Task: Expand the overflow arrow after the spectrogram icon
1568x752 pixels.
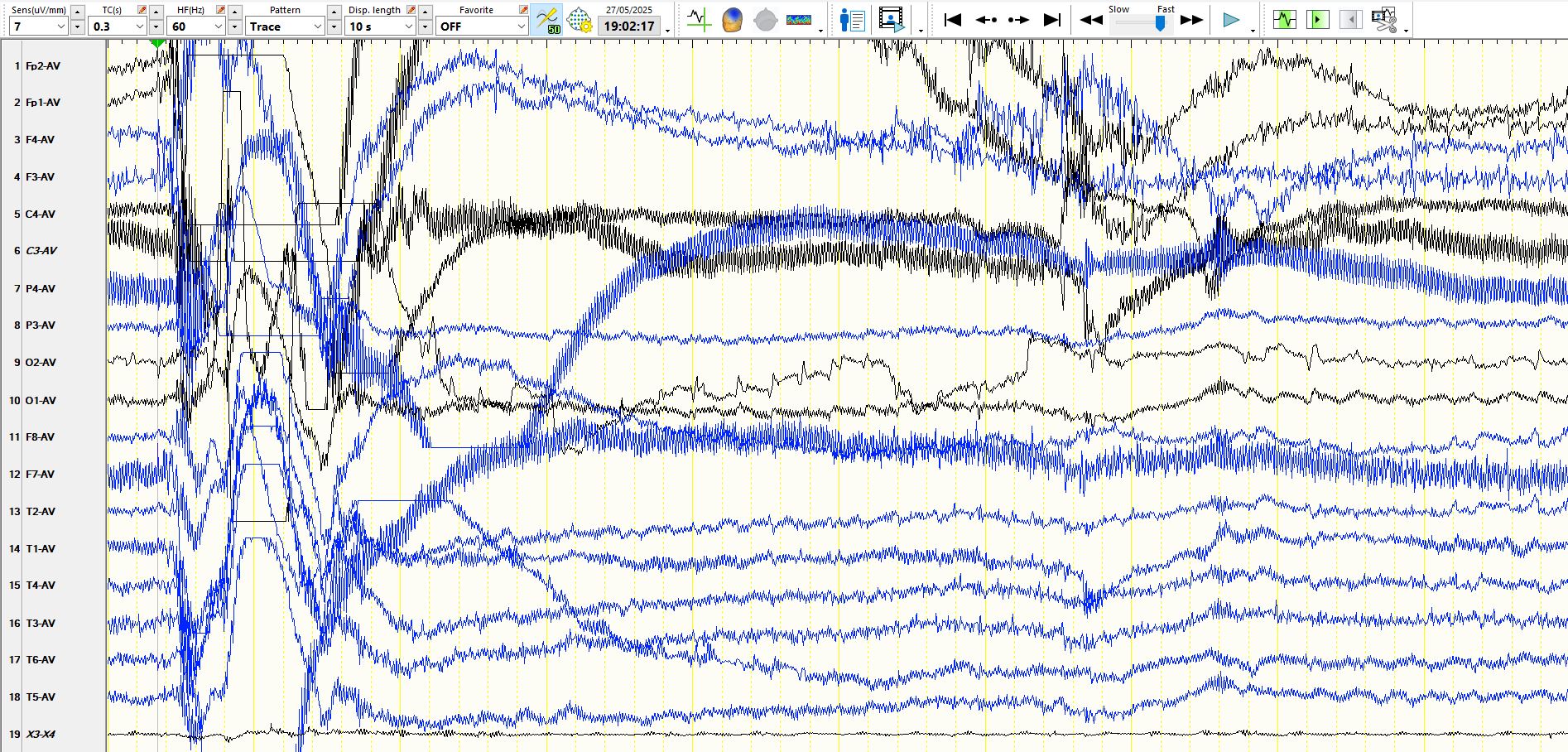Action: tap(820, 31)
